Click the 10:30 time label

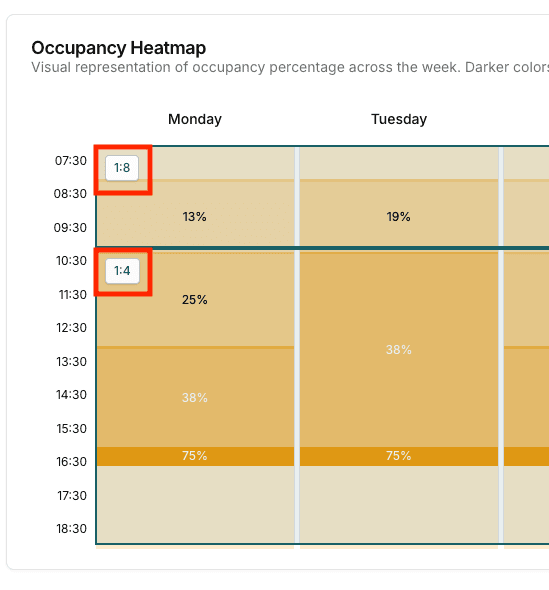point(71,261)
